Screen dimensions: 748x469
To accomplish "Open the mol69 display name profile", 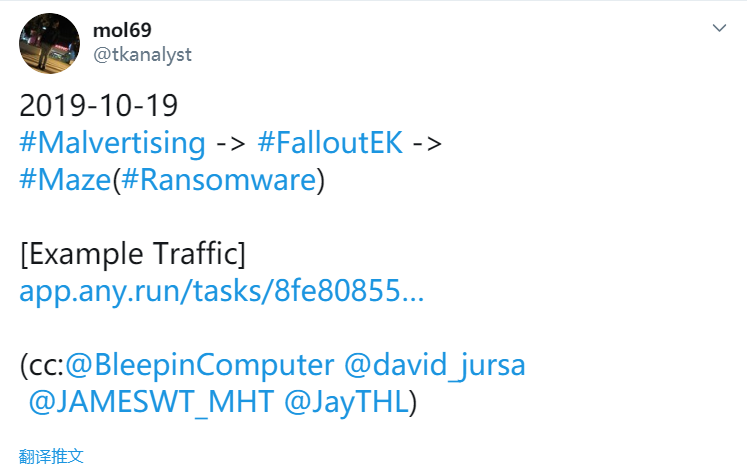I will click(x=122, y=30).
